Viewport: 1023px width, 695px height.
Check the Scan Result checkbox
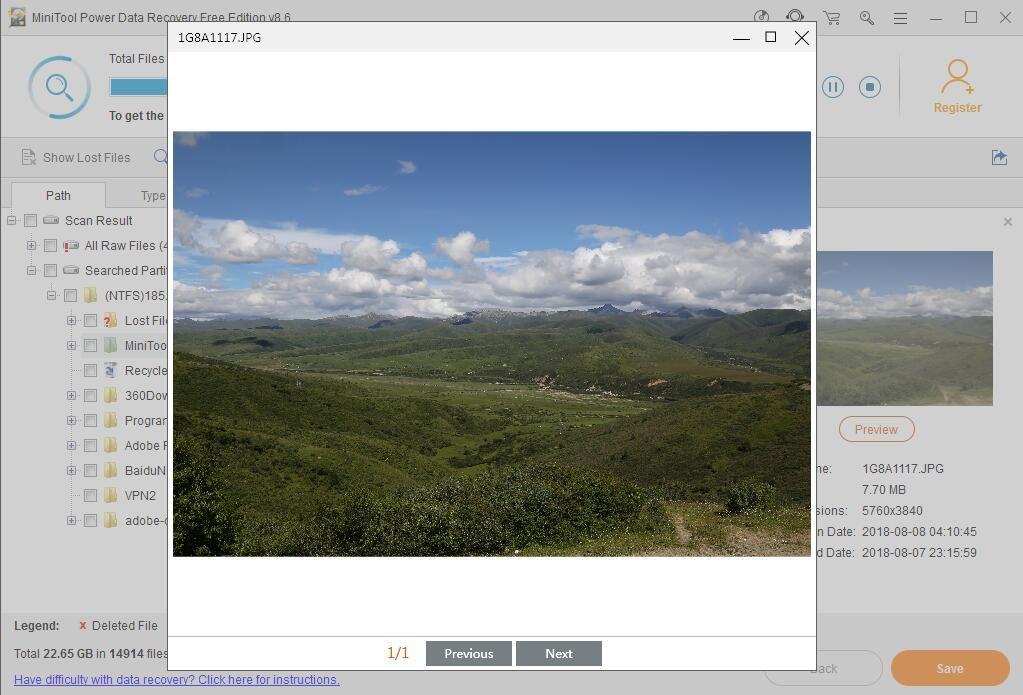click(x=31, y=221)
